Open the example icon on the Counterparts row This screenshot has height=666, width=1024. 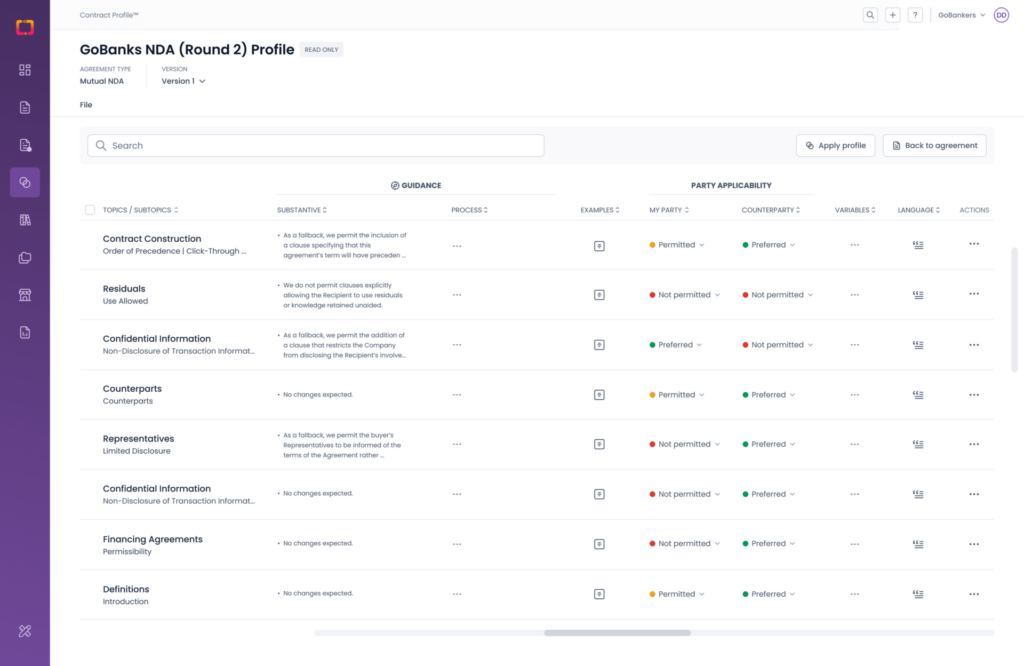tap(599, 394)
